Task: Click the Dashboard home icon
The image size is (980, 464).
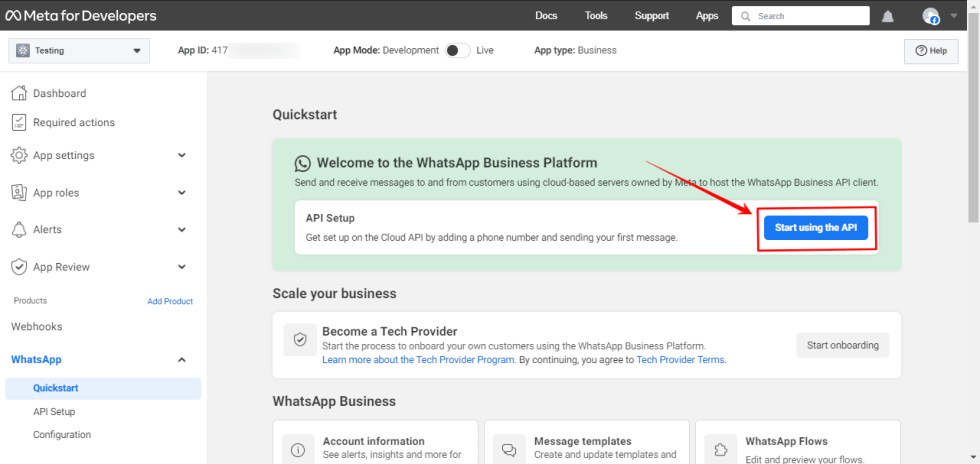Action: (x=18, y=93)
